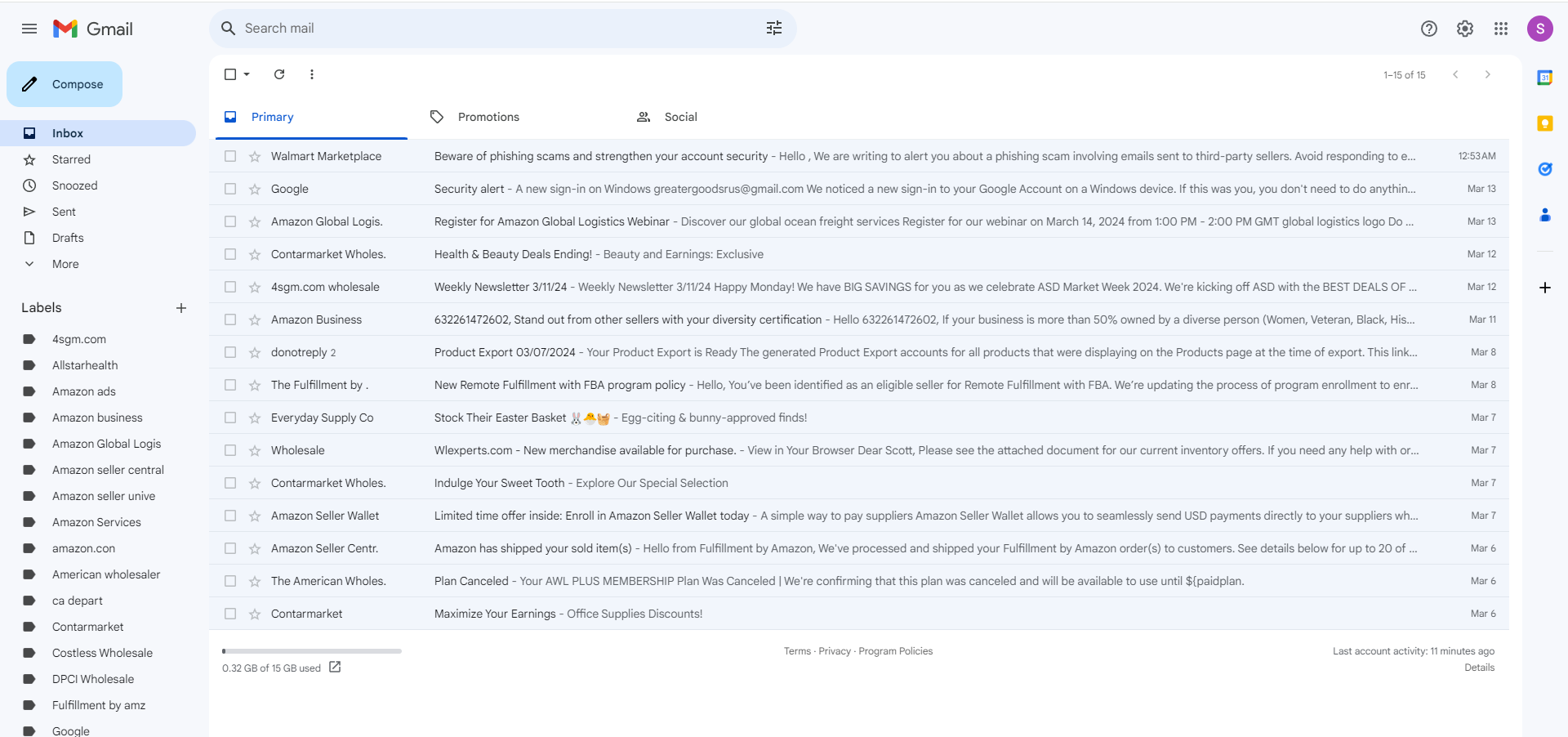1568x737 pixels.
Task: Open the Settings gear
Action: point(1465,29)
